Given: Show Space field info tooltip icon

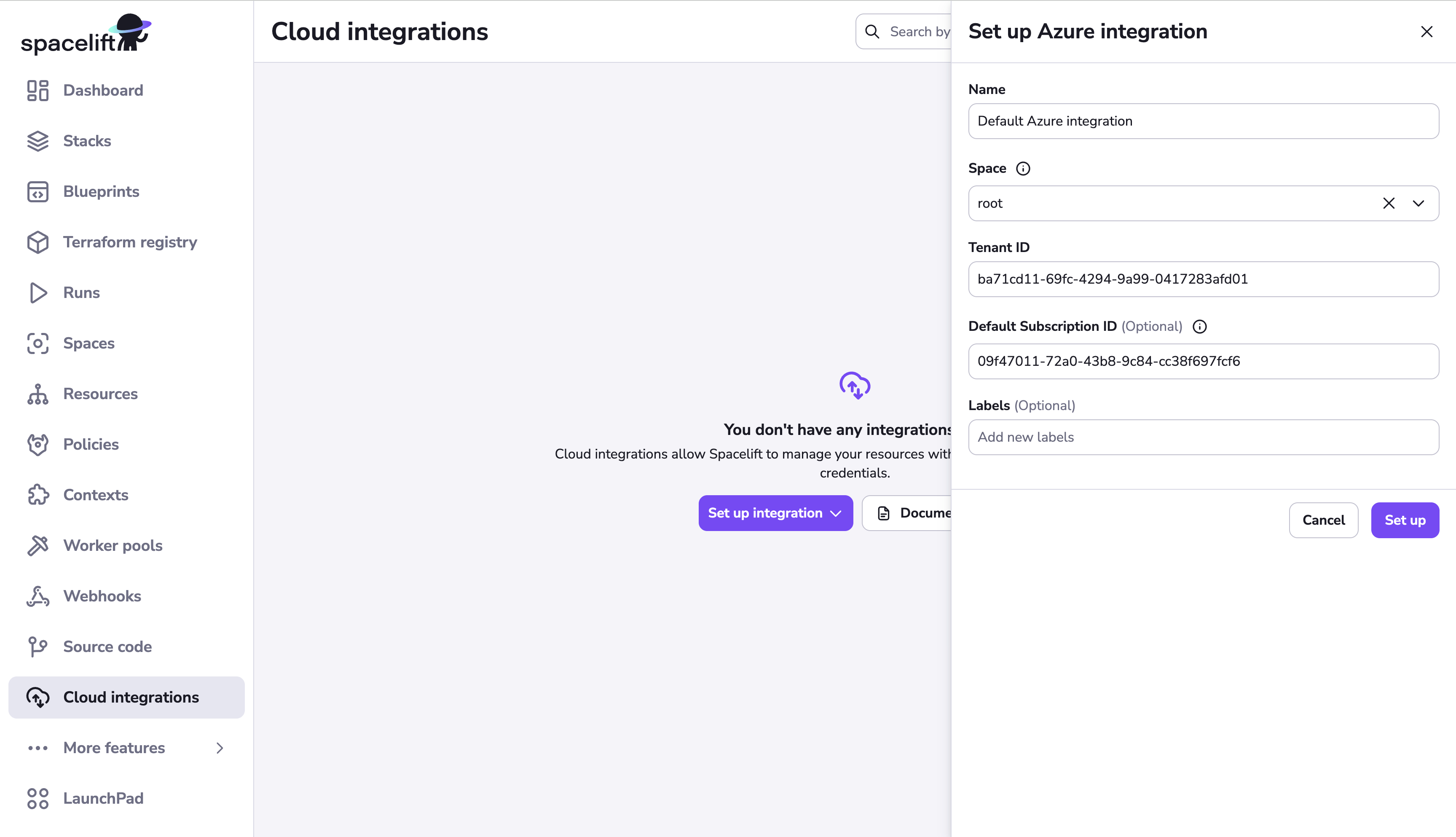Looking at the screenshot, I should point(1023,169).
